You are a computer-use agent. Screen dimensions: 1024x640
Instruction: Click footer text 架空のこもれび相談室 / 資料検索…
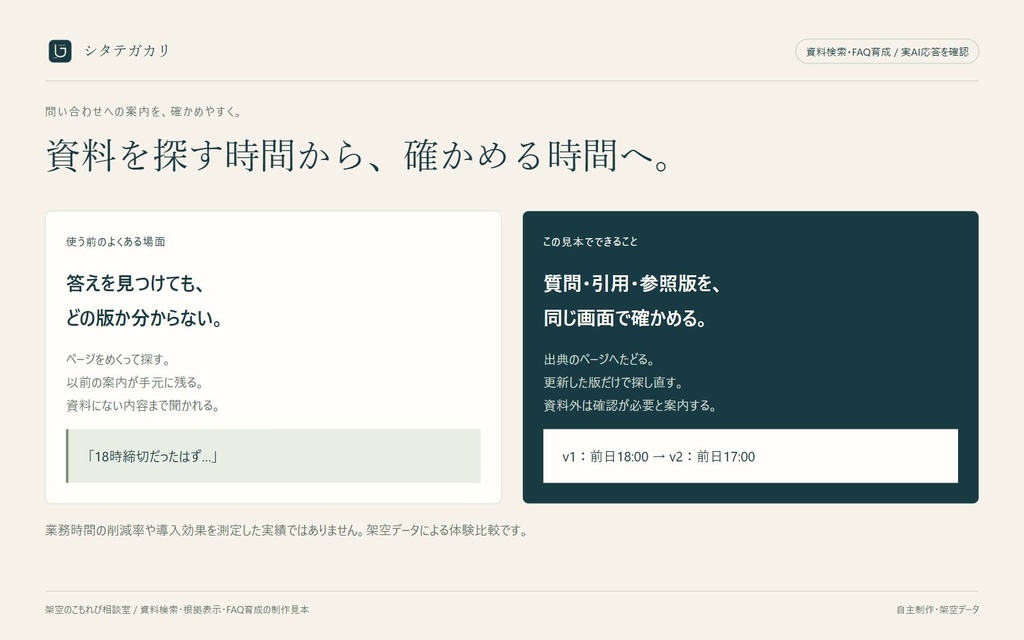177,609
